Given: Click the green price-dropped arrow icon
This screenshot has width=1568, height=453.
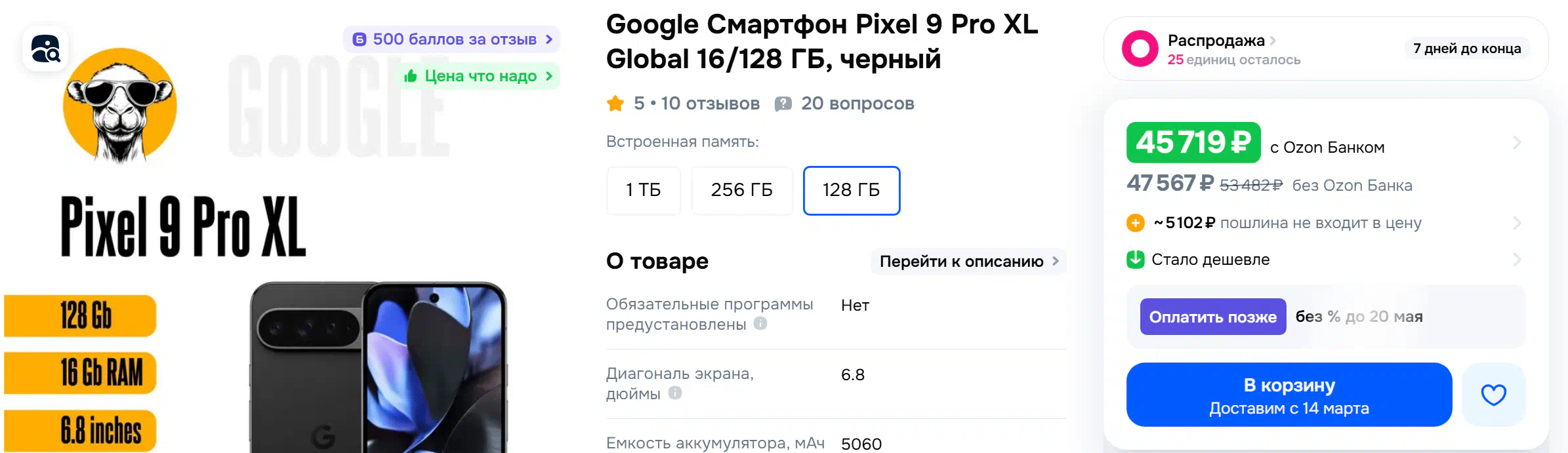Looking at the screenshot, I should [1135, 260].
